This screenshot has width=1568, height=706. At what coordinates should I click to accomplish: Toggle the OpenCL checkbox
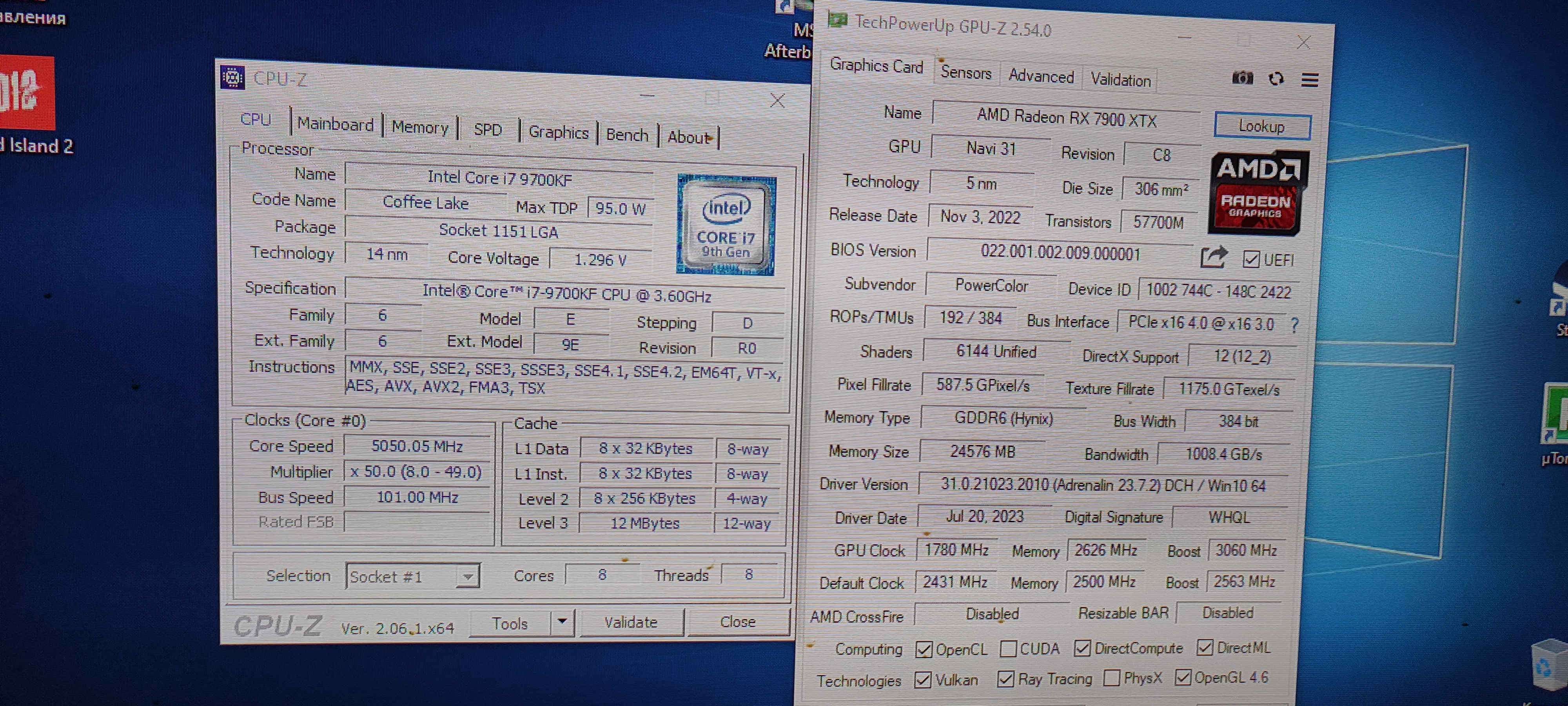coord(924,650)
